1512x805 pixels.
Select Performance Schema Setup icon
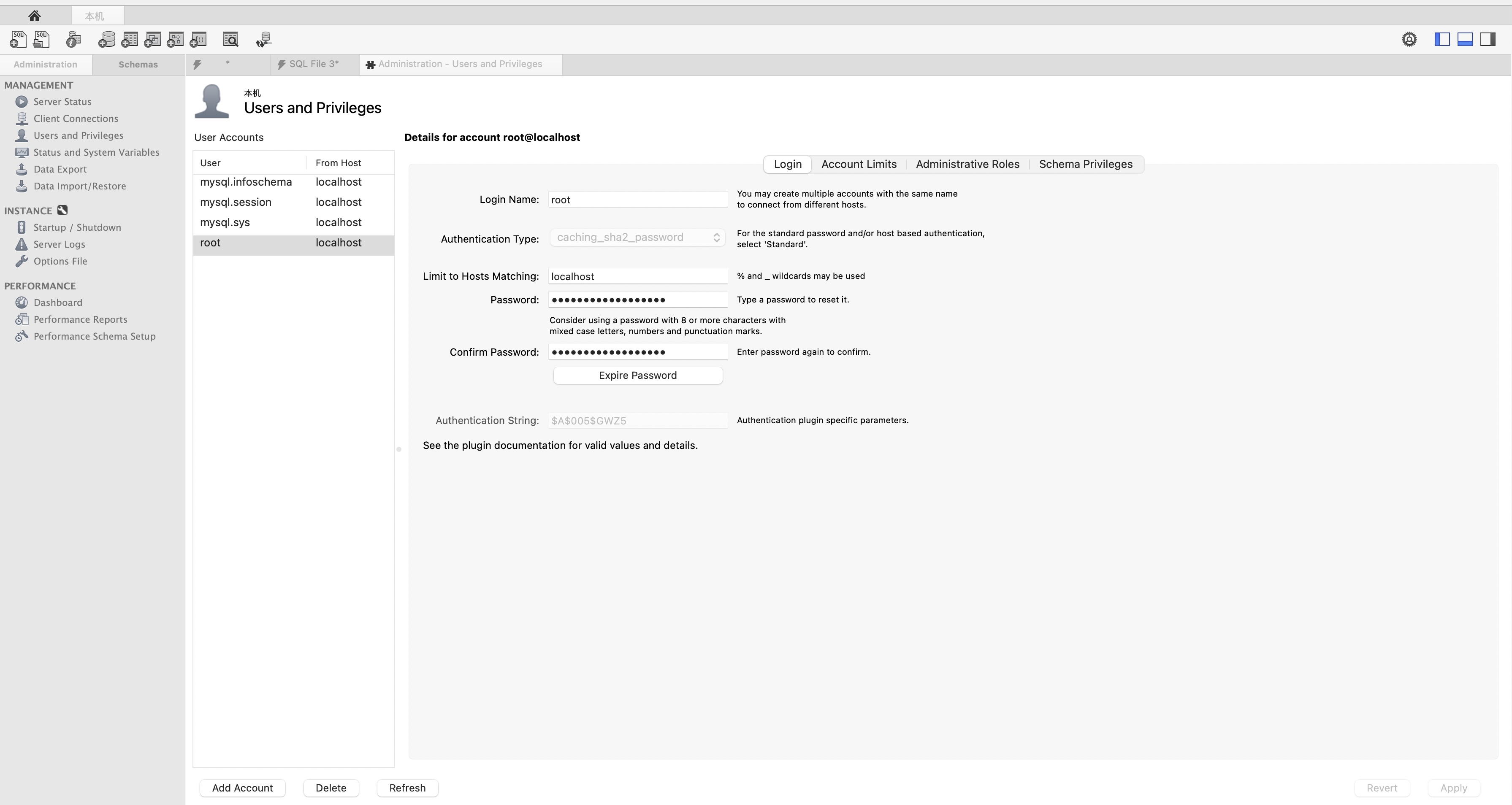(x=22, y=336)
